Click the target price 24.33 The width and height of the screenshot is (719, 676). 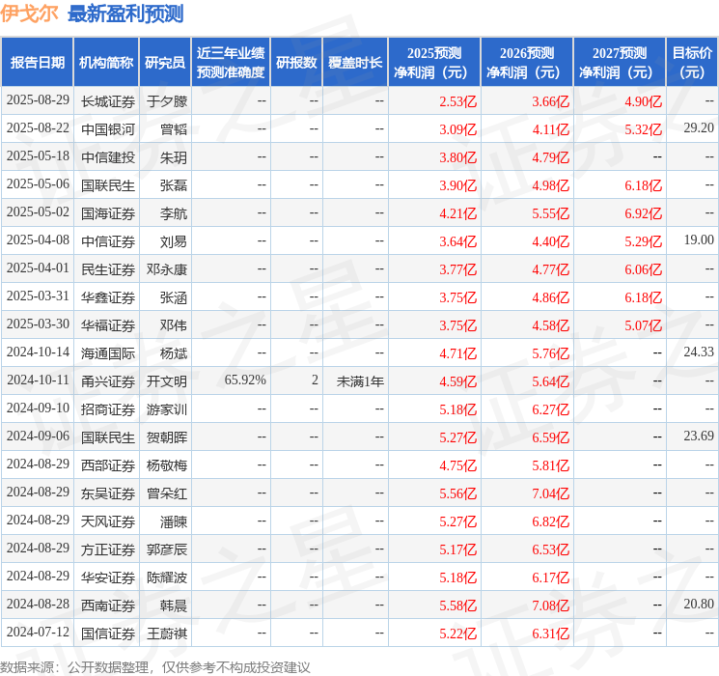point(698,352)
